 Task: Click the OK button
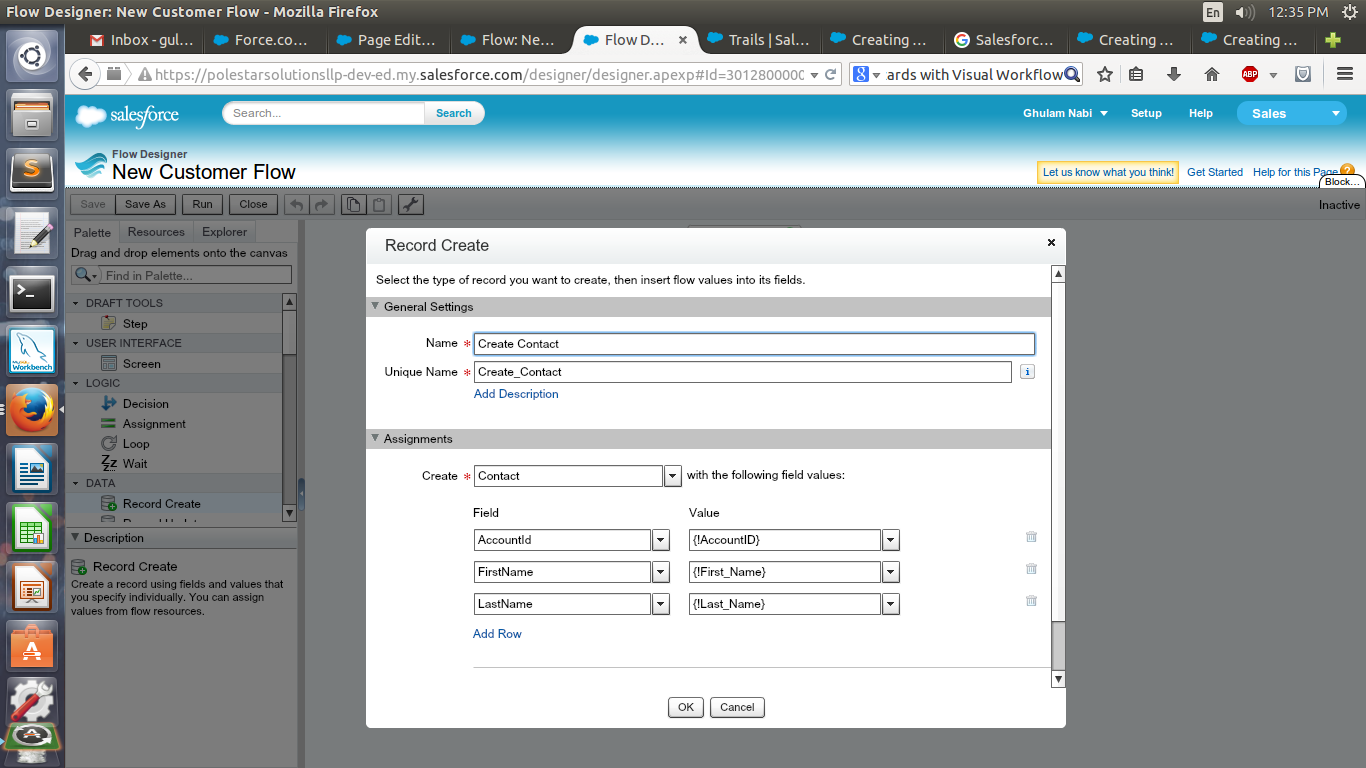[x=685, y=707]
